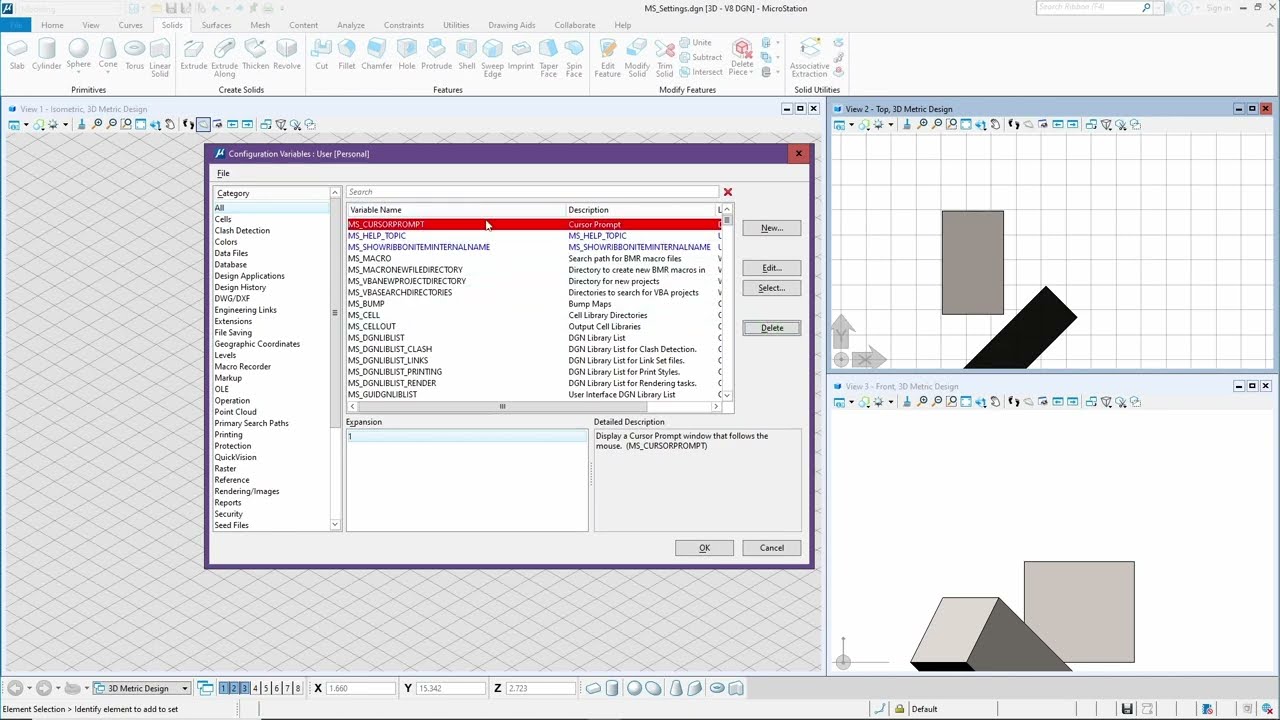1280x720 pixels.
Task: Clear search with the red X
Action: pos(728,192)
